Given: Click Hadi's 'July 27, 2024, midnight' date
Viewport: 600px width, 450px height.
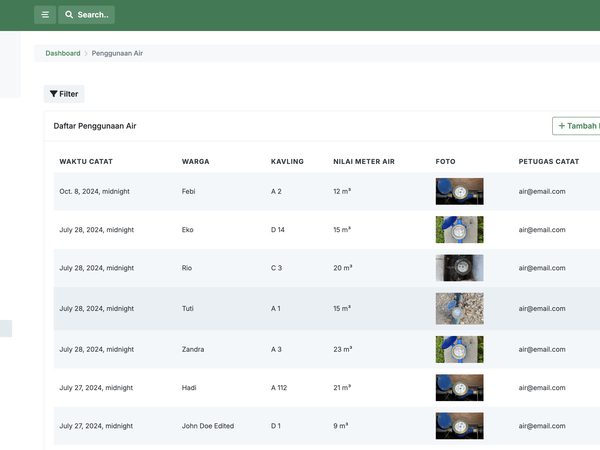Looking at the screenshot, I should point(96,388).
